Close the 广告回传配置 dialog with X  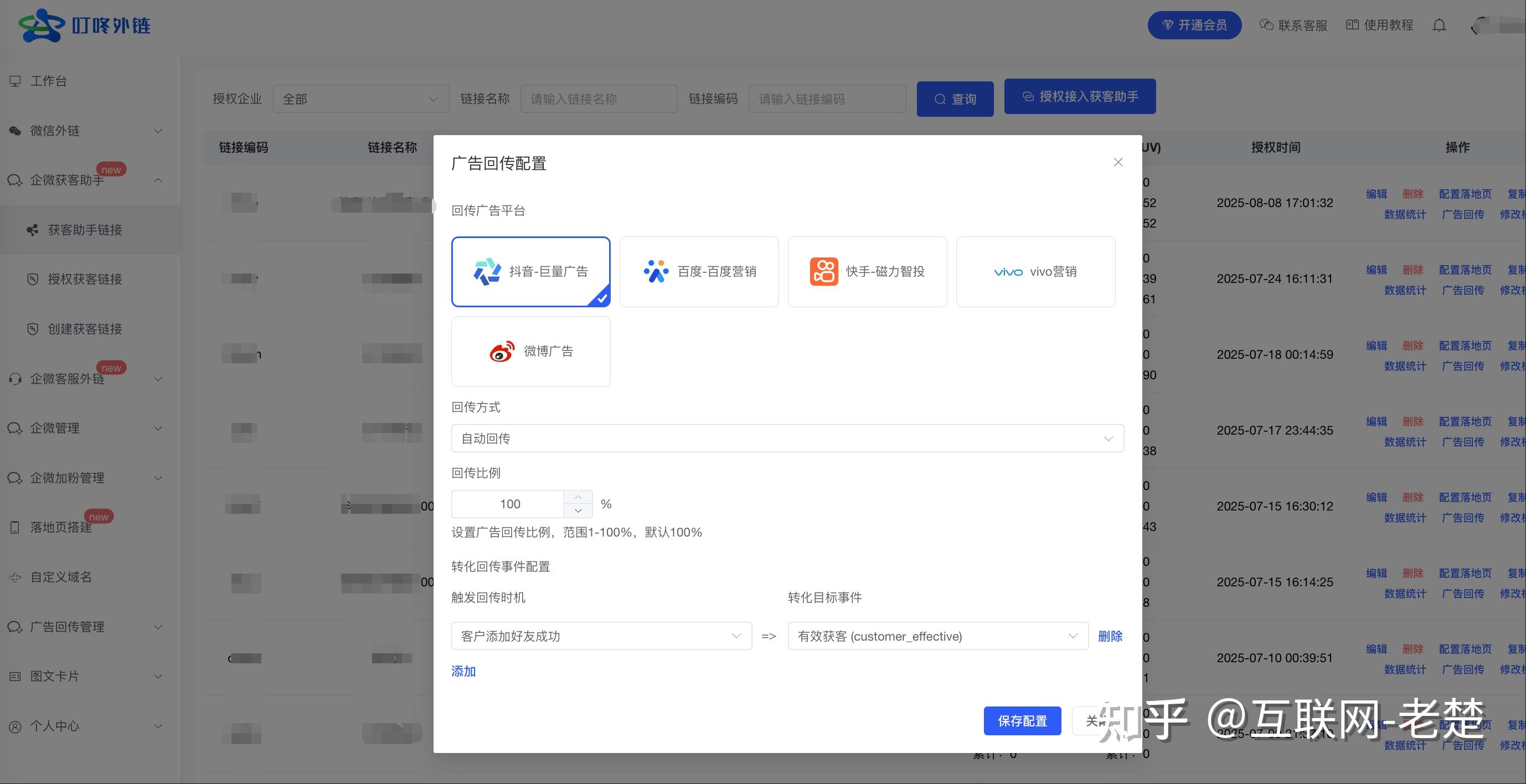1118,162
